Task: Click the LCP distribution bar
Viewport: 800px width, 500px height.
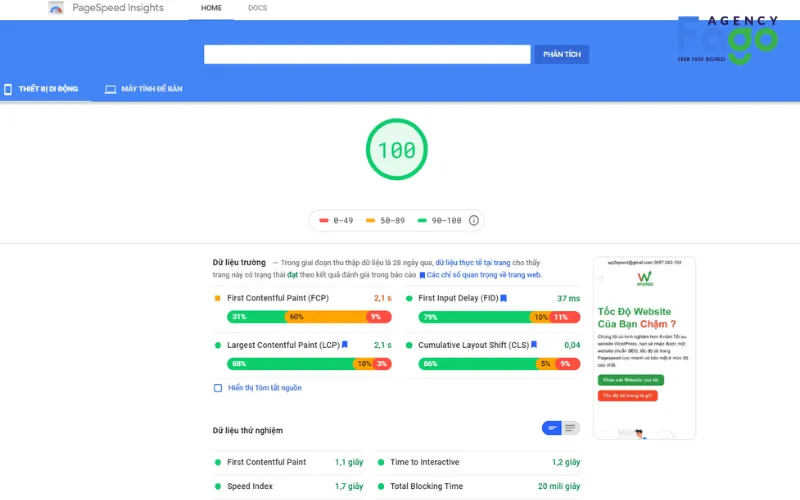Action: click(309, 364)
